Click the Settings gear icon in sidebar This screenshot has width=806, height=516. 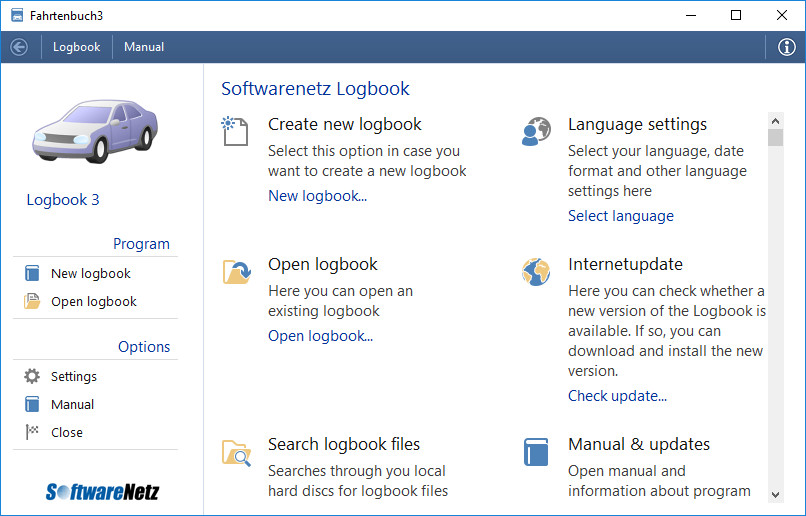pyautogui.click(x=32, y=376)
